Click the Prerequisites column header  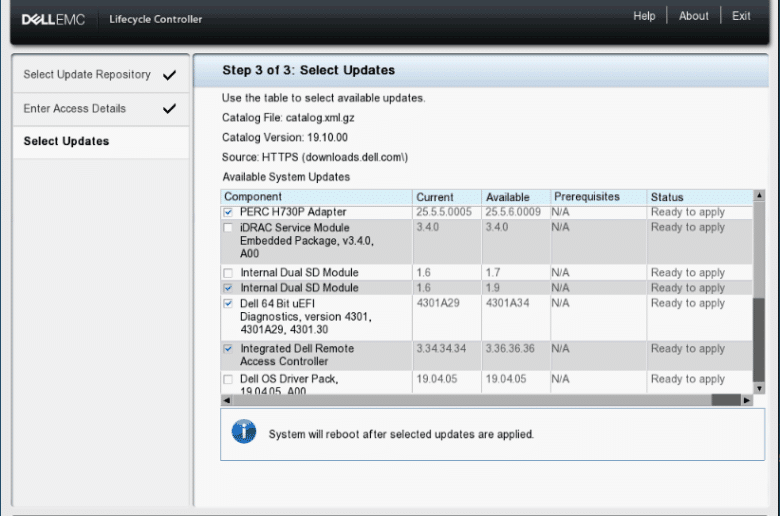pos(598,197)
